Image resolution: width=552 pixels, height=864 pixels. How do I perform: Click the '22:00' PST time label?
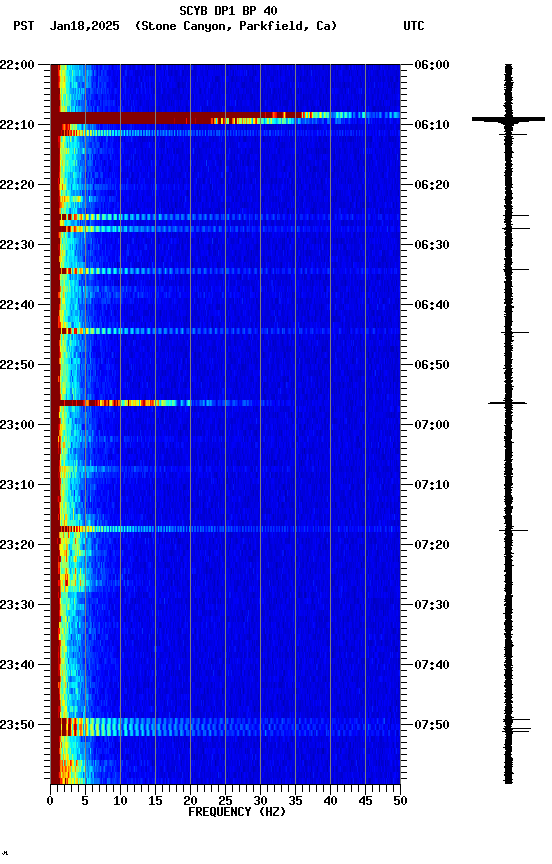click(17, 65)
